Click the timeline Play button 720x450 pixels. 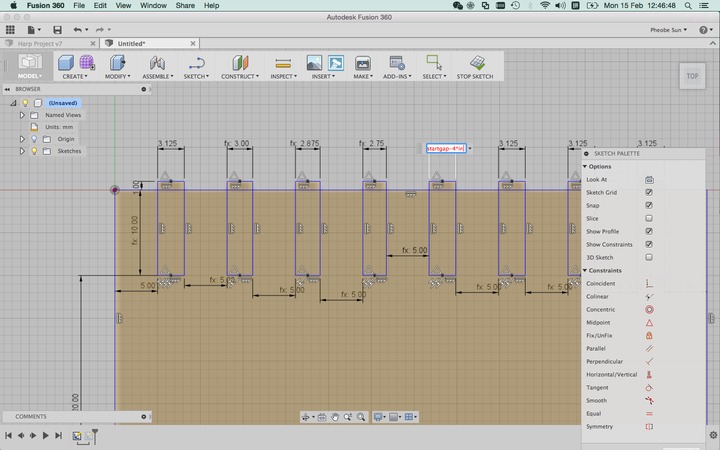coord(45,435)
